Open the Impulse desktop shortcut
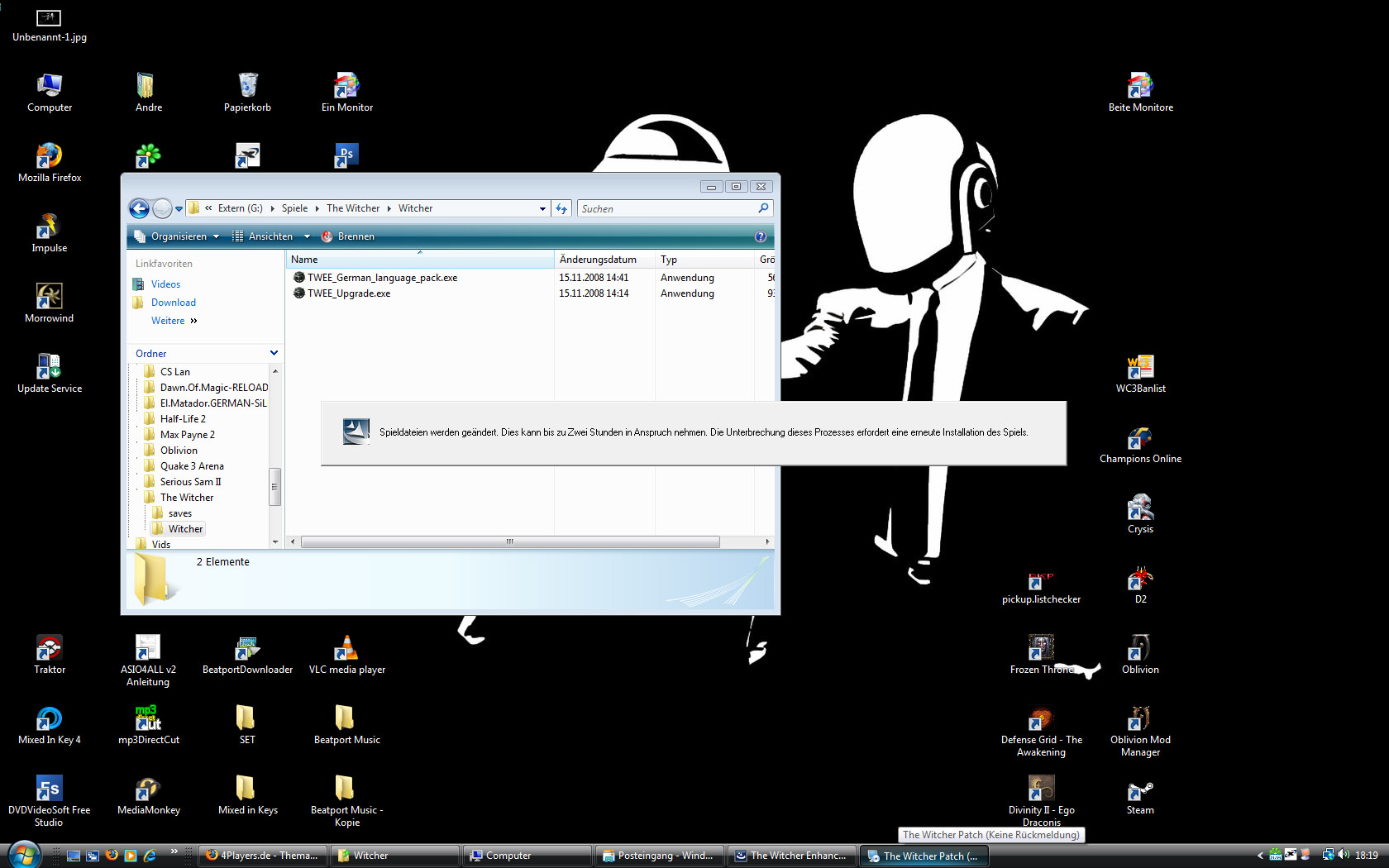The width and height of the screenshot is (1389, 868). click(50, 232)
